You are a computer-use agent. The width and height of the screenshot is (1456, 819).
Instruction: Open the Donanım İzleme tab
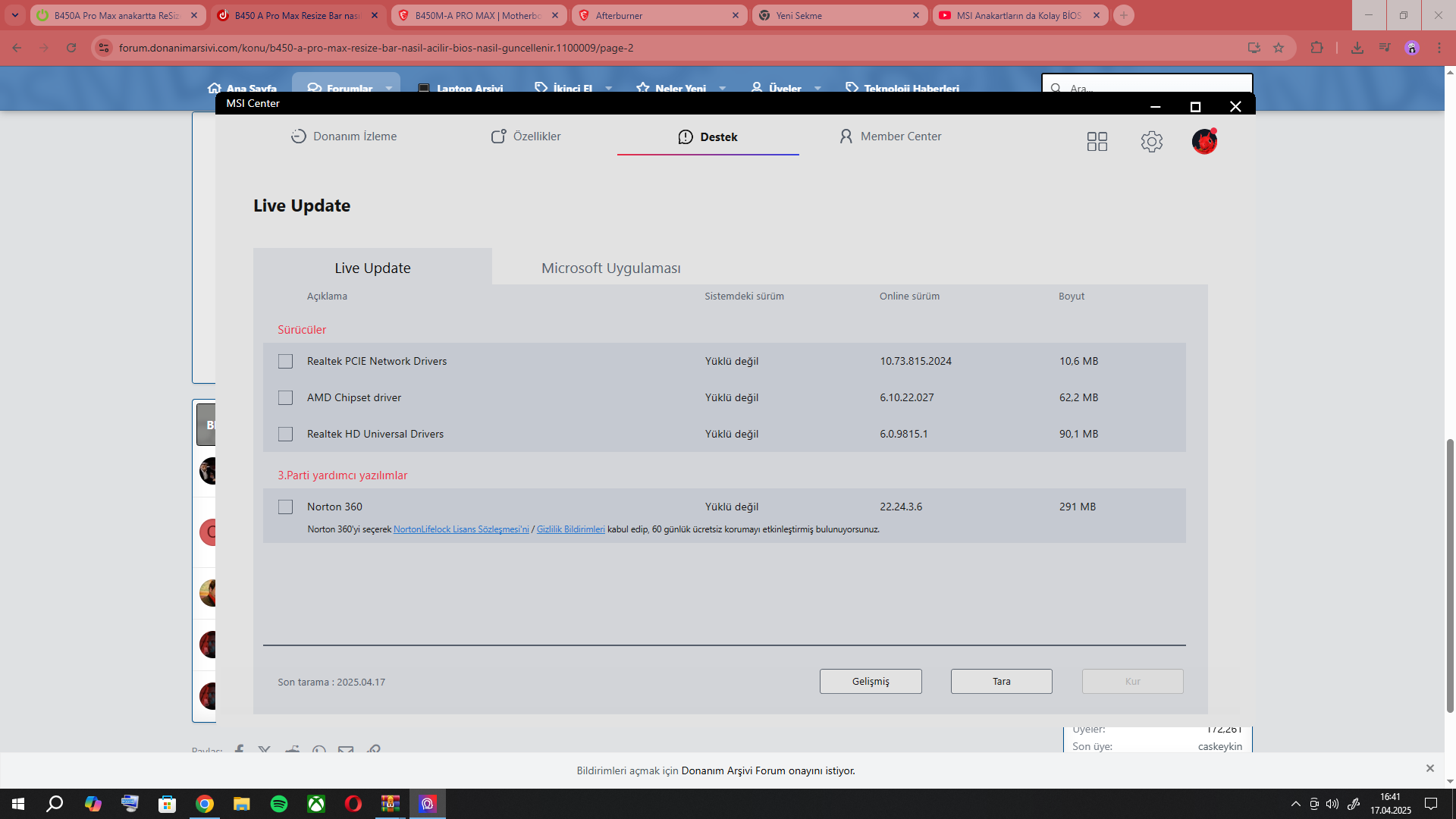(x=344, y=136)
